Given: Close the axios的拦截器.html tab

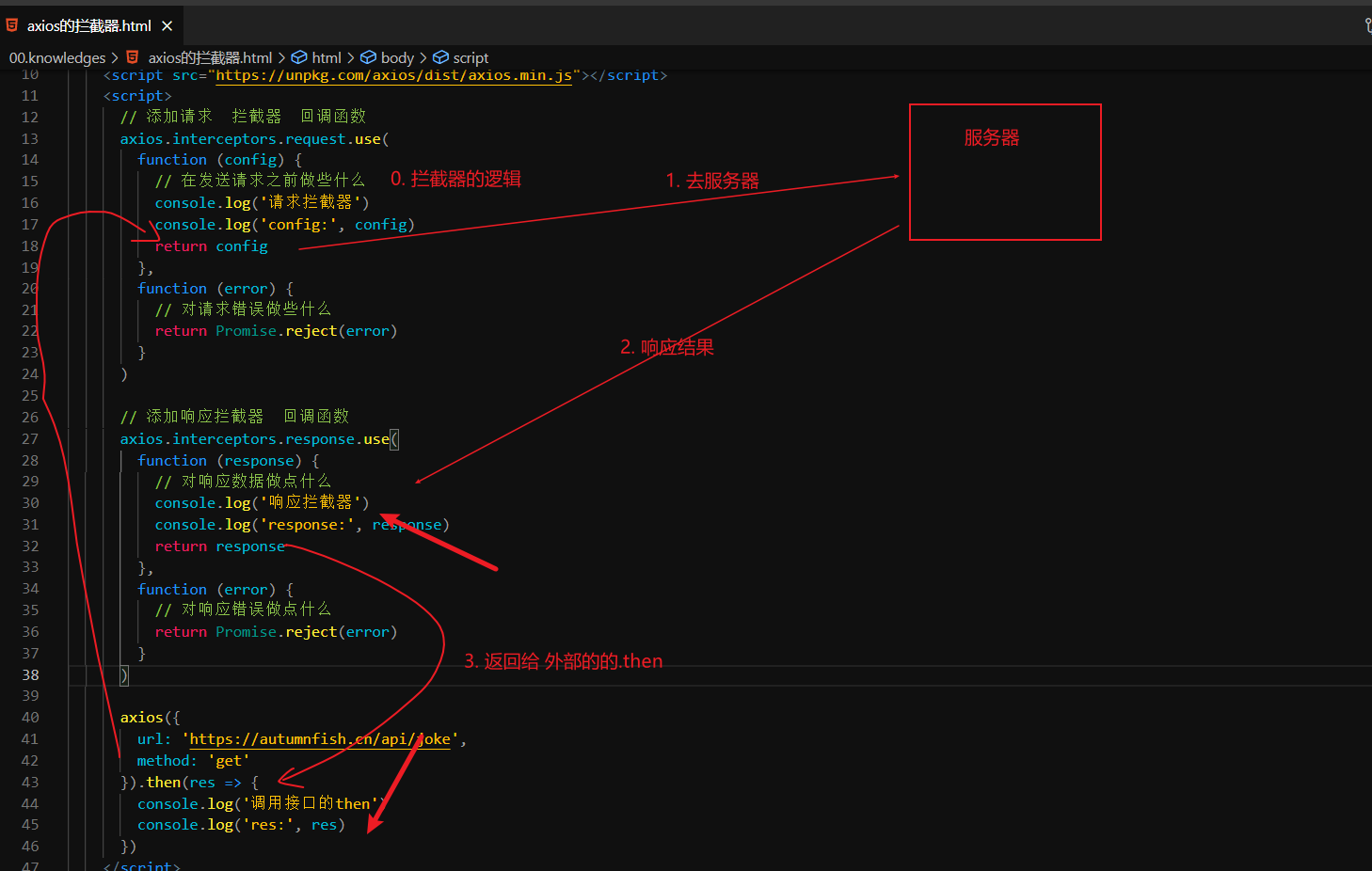Looking at the screenshot, I should (x=168, y=26).
